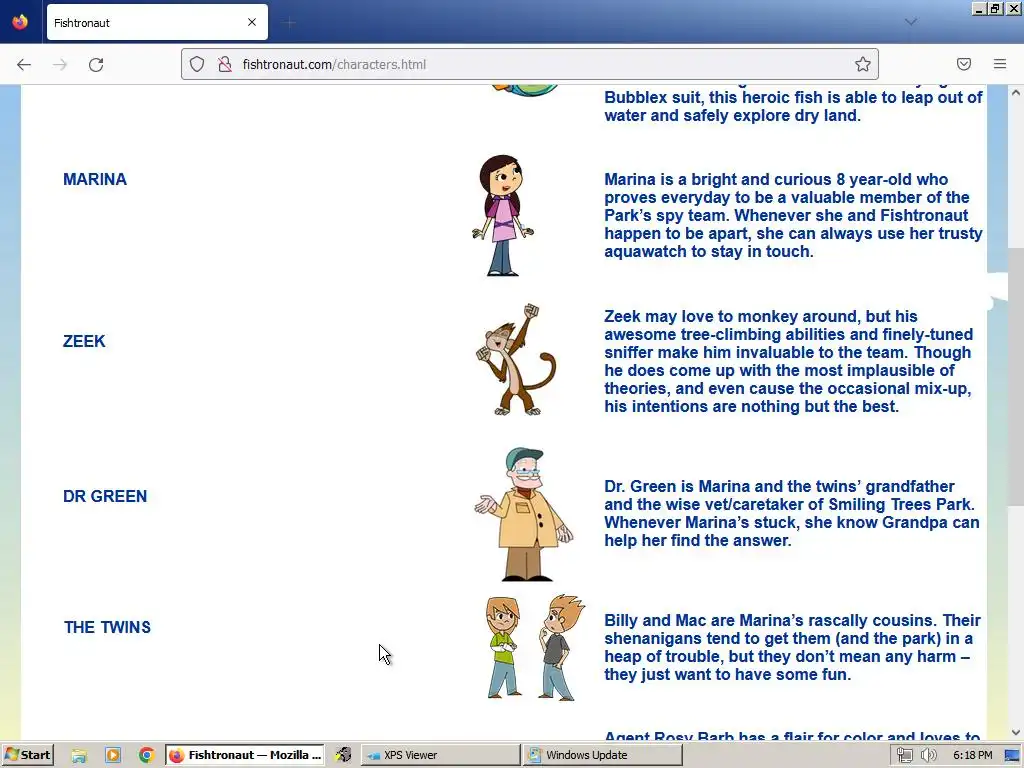The width and height of the screenshot is (1024, 768).
Task: Click the page scrollbar down arrow
Action: tap(1016, 733)
